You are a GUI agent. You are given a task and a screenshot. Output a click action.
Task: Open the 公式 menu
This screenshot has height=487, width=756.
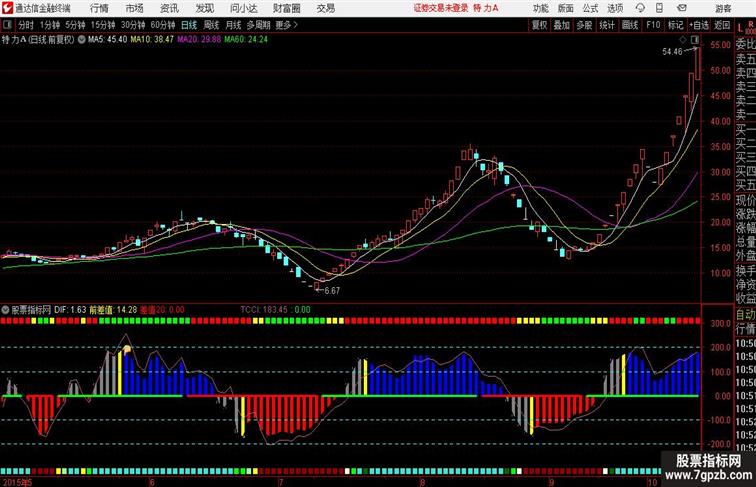tap(590, 8)
